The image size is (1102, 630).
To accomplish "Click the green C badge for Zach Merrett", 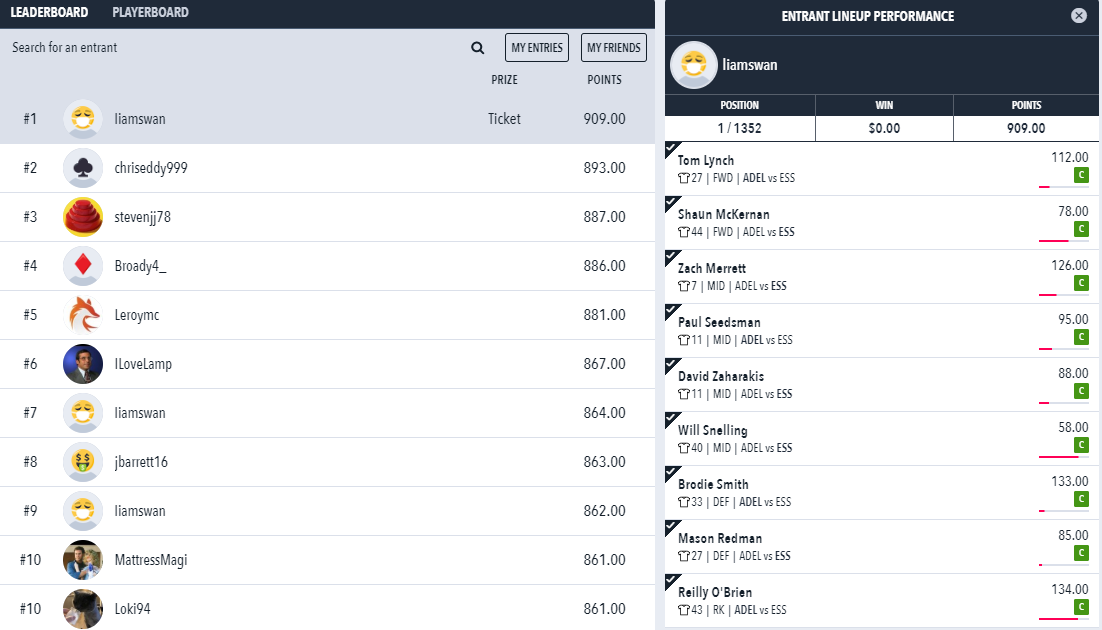I will [x=1082, y=283].
